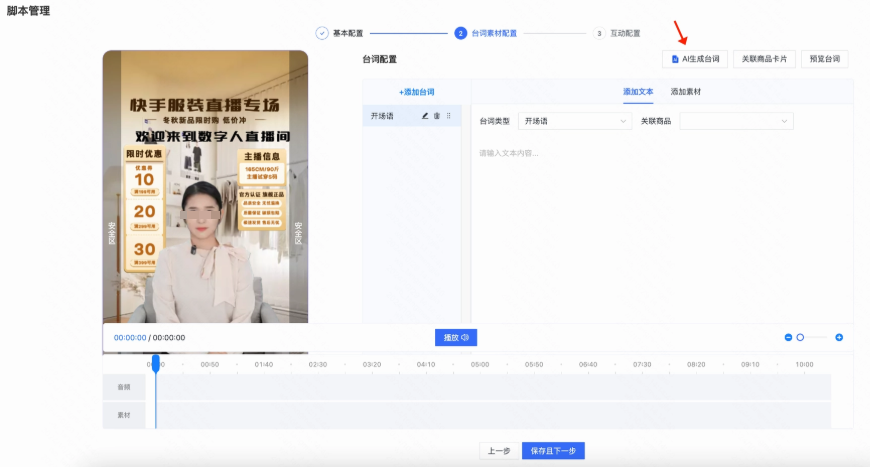The image size is (870, 467).
Task: Click step 2 台词素材配置
Action: coord(485,33)
